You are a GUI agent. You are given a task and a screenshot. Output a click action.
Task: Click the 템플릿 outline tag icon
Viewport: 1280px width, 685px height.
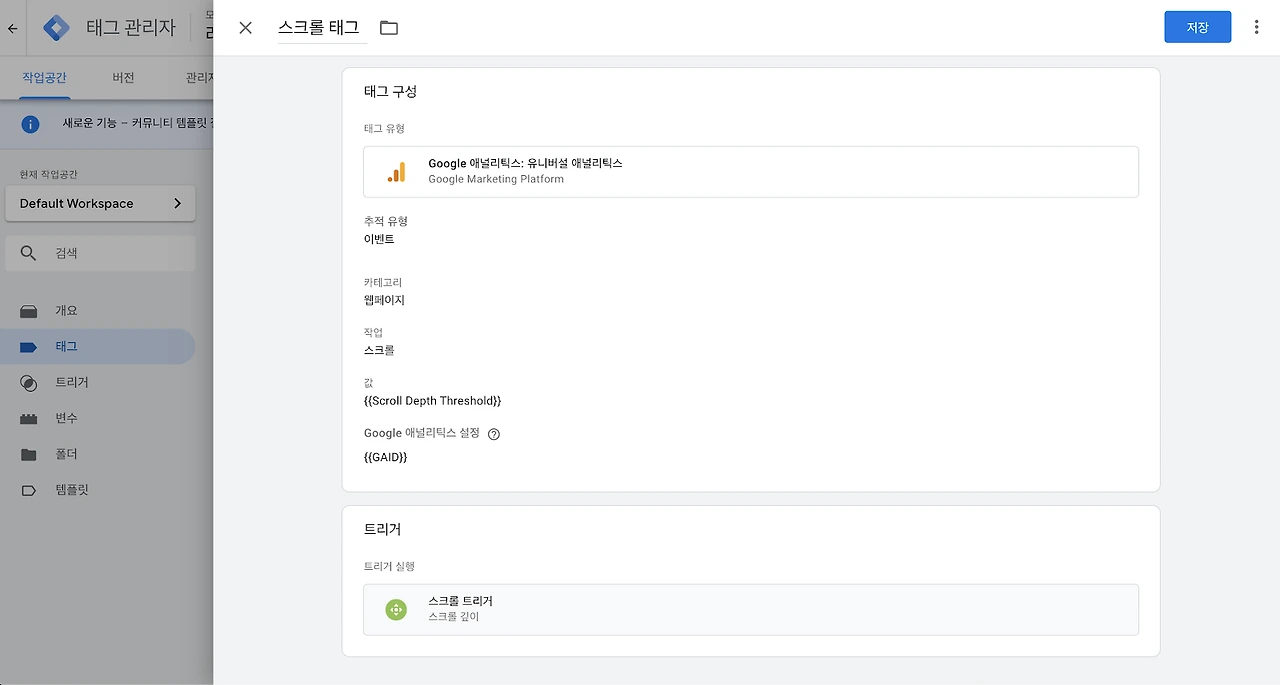[29, 491]
